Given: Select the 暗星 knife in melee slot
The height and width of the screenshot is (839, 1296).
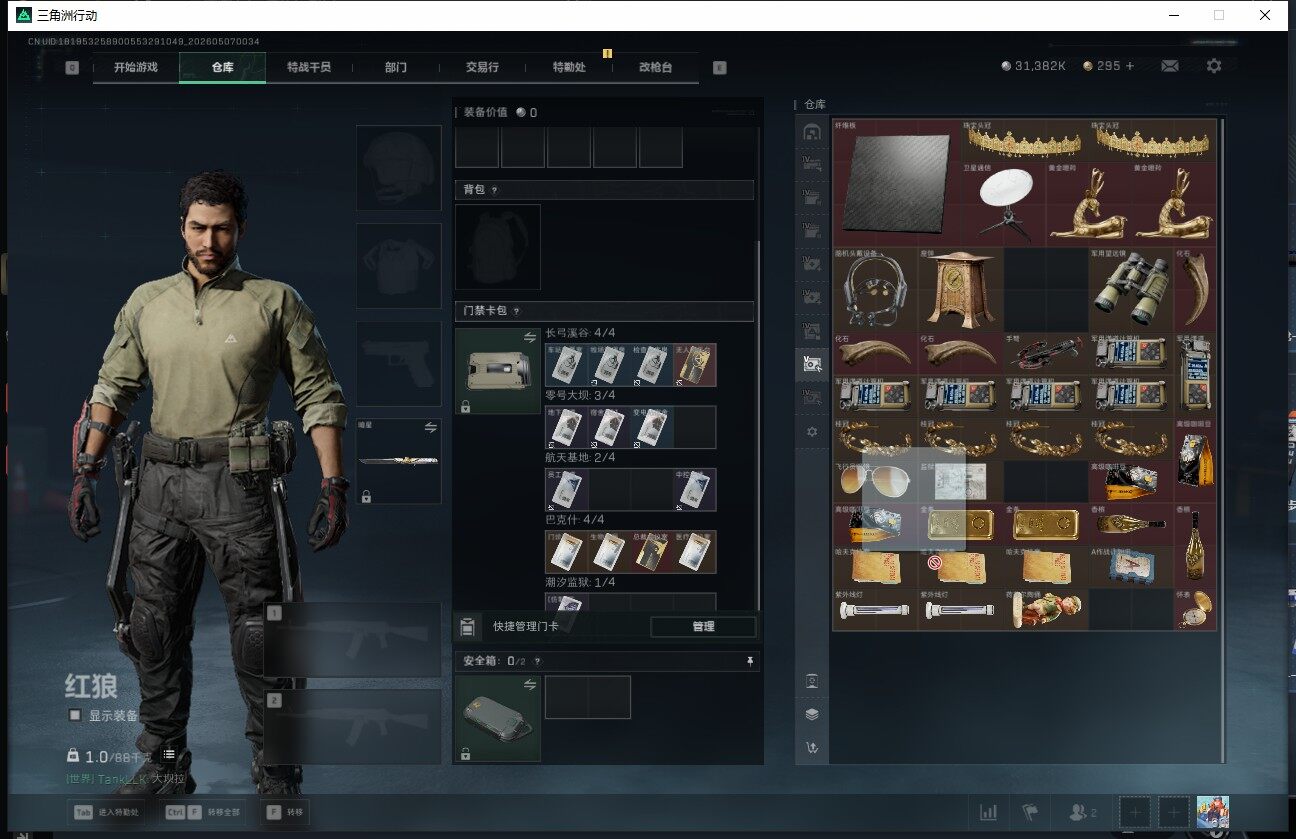Looking at the screenshot, I should point(399,461).
